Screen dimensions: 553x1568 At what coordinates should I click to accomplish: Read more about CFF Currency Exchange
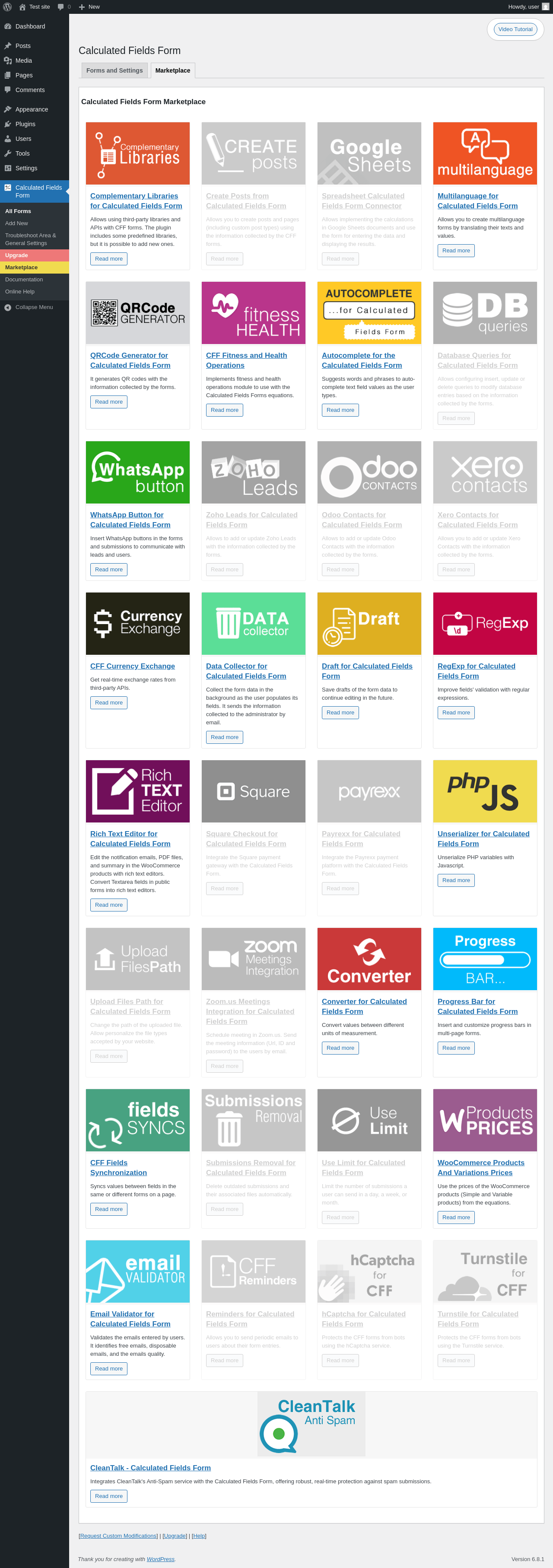pyautogui.click(x=109, y=702)
